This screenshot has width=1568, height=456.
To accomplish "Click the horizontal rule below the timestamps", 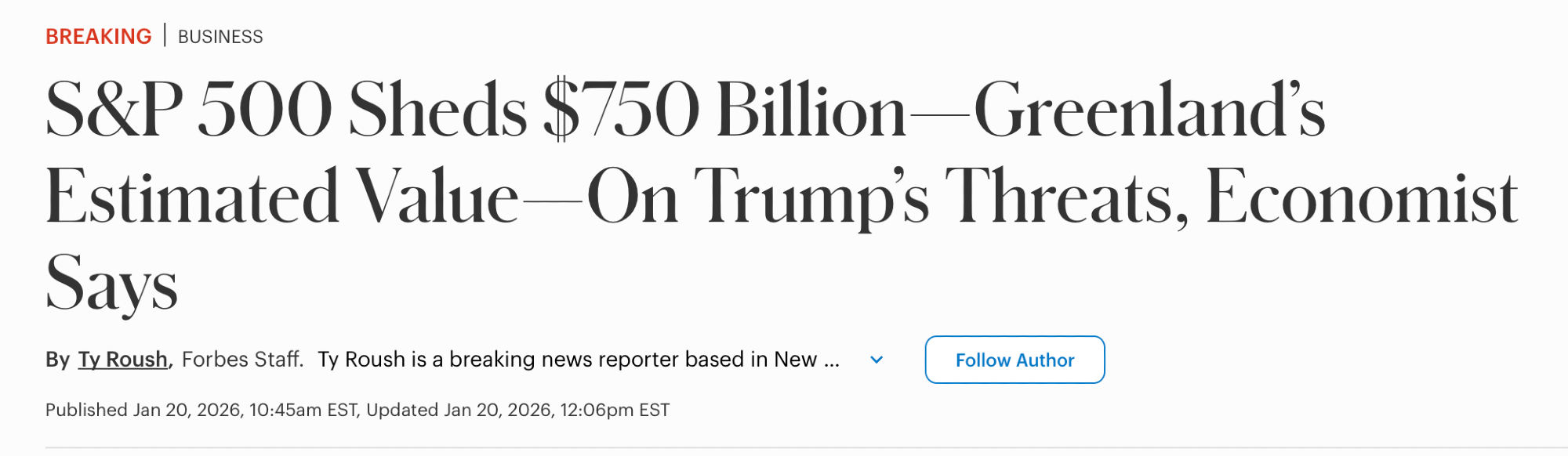I will click(784, 448).
